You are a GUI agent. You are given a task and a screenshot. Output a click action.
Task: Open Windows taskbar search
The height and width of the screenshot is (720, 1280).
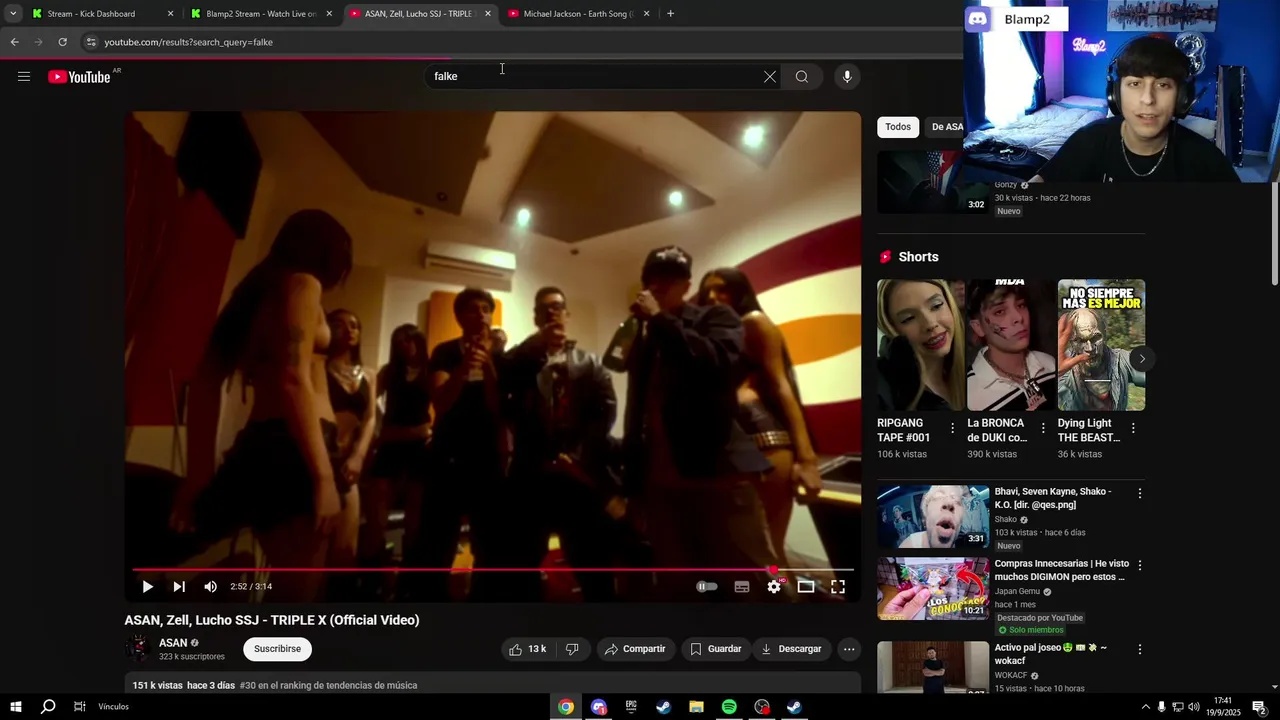(x=48, y=707)
